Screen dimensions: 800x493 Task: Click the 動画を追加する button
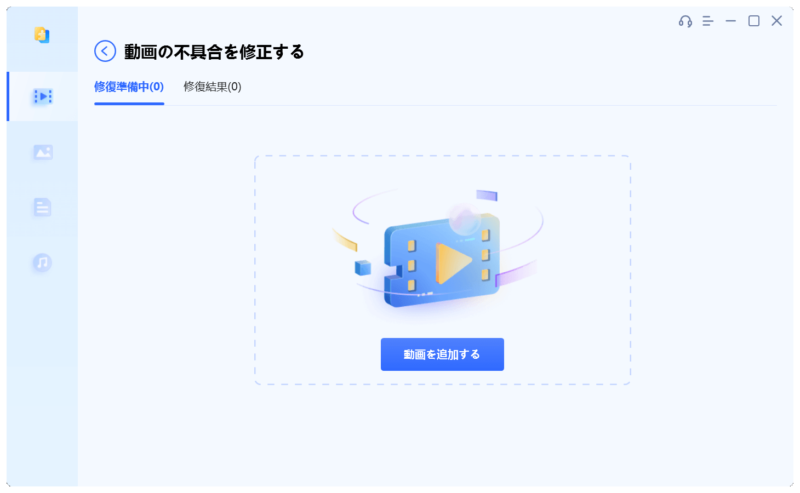(442, 354)
